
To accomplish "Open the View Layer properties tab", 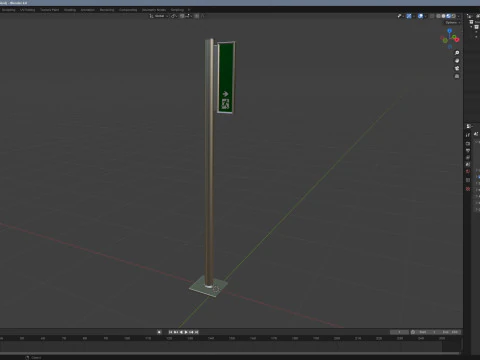I will [468, 157].
